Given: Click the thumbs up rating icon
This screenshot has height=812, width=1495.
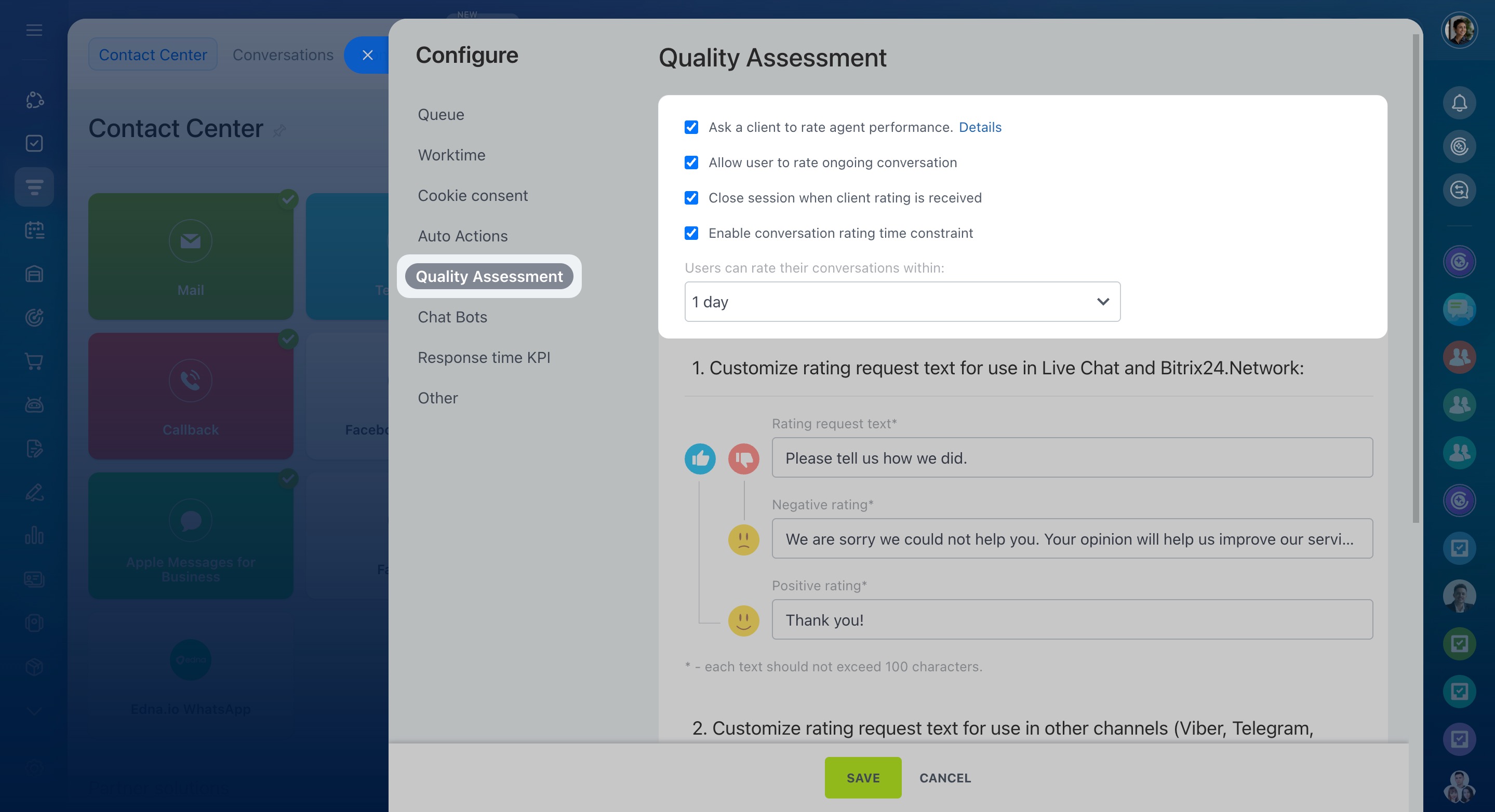Looking at the screenshot, I should [x=700, y=459].
